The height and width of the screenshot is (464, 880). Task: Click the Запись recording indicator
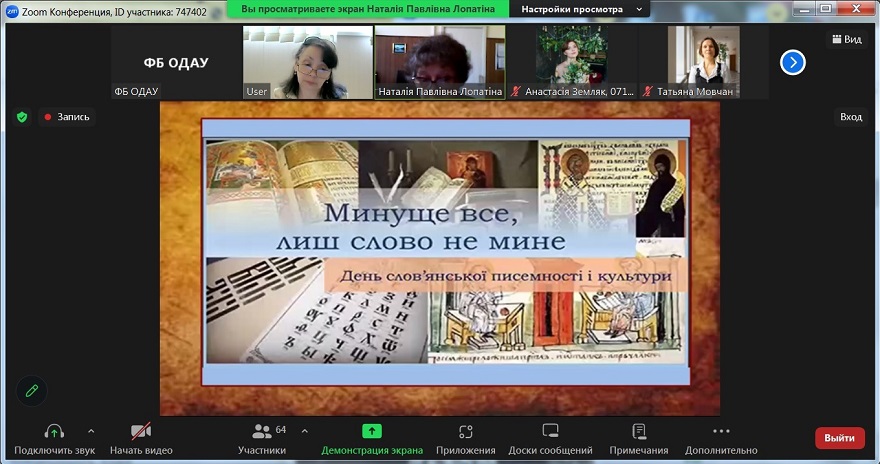tap(66, 117)
